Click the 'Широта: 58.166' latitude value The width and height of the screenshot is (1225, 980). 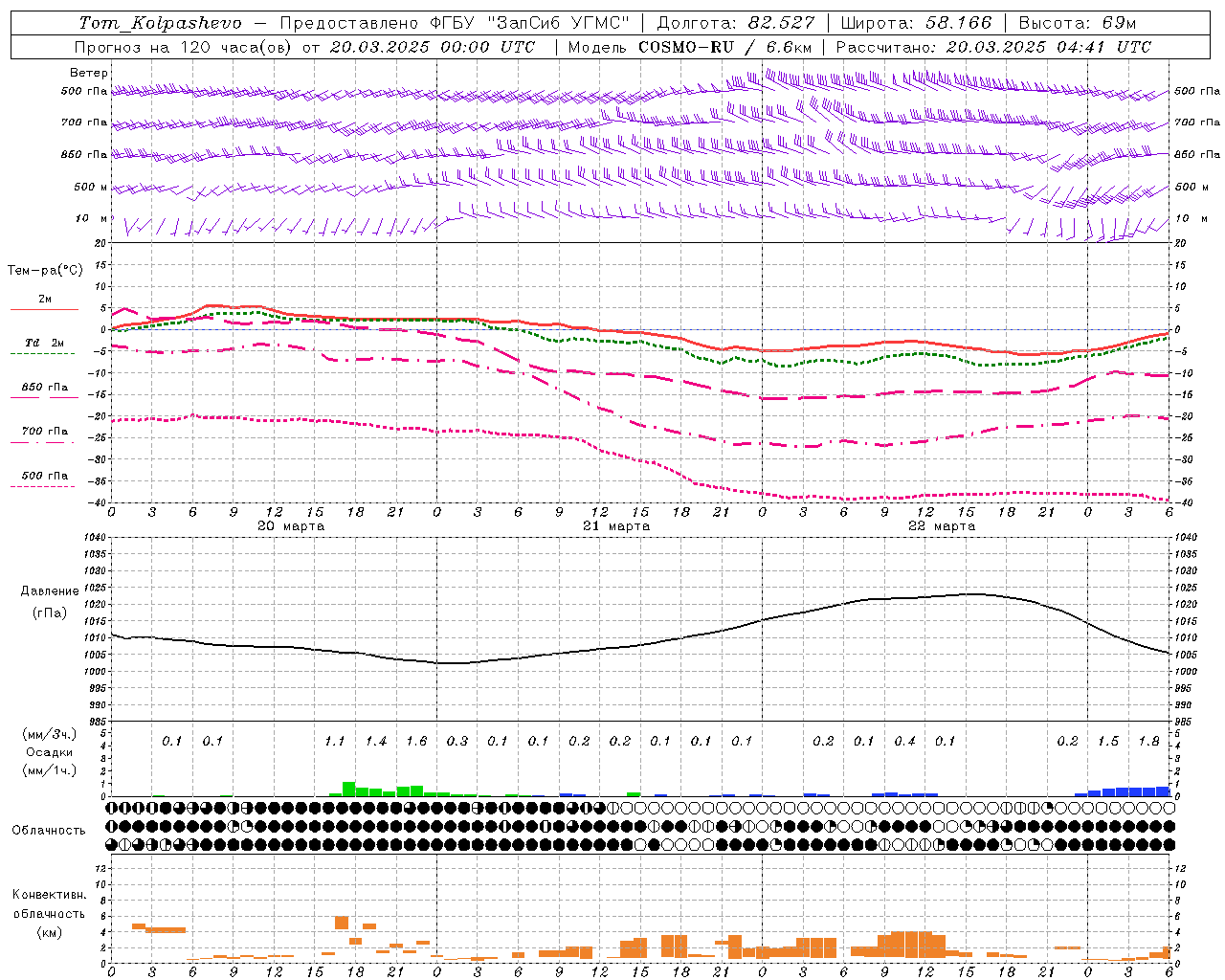click(916, 23)
